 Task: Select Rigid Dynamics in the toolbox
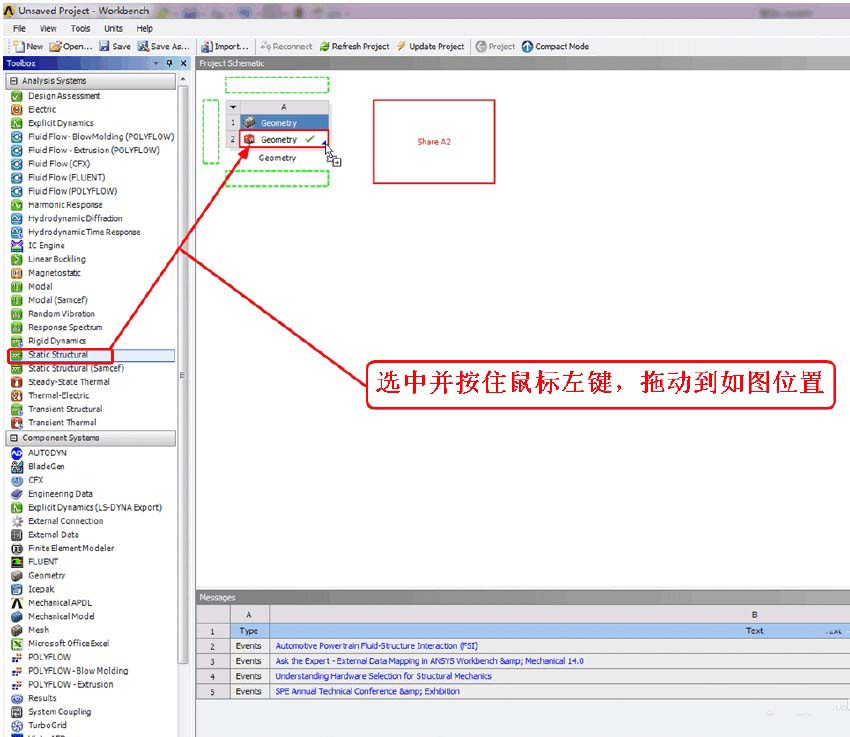pyautogui.click(x=57, y=341)
